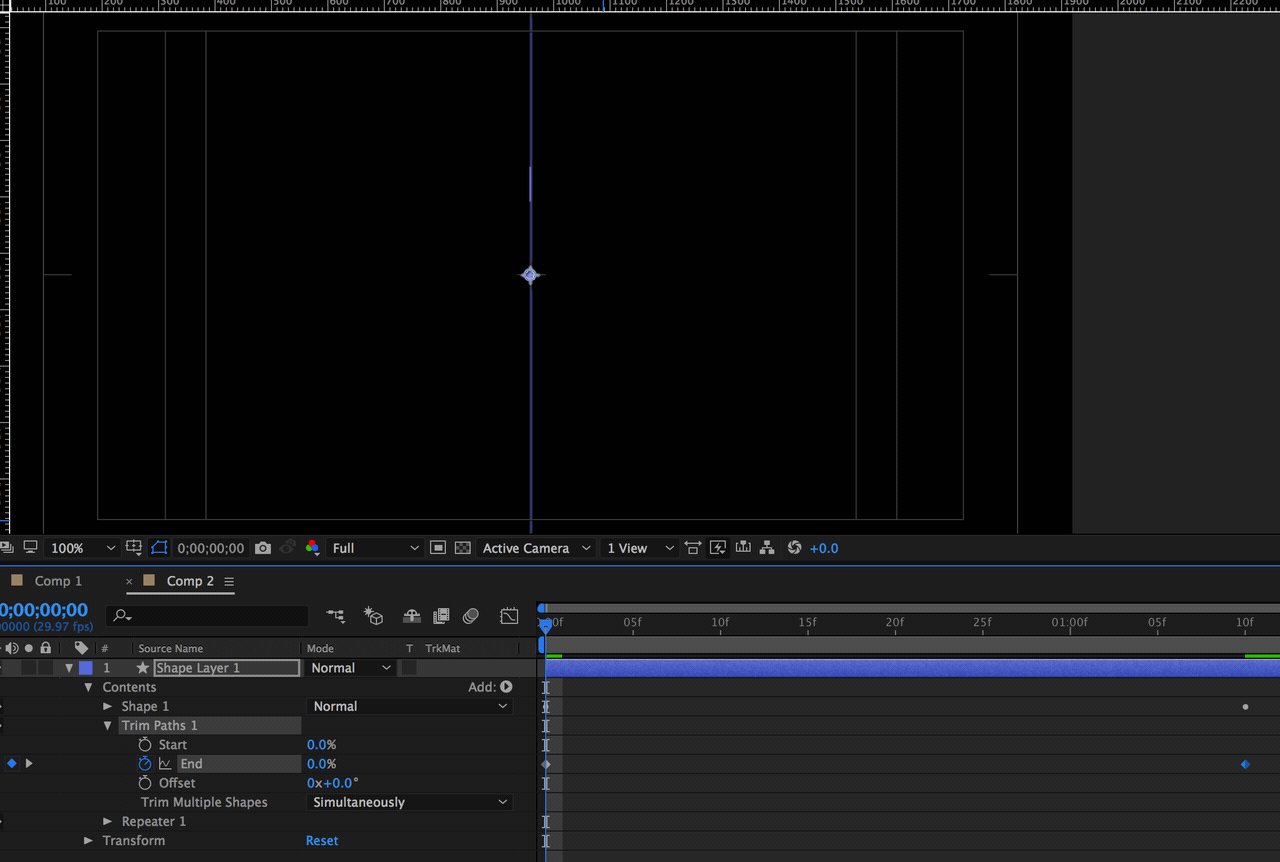
Task: Click the composition flowchart icon in viewer
Action: point(767,548)
